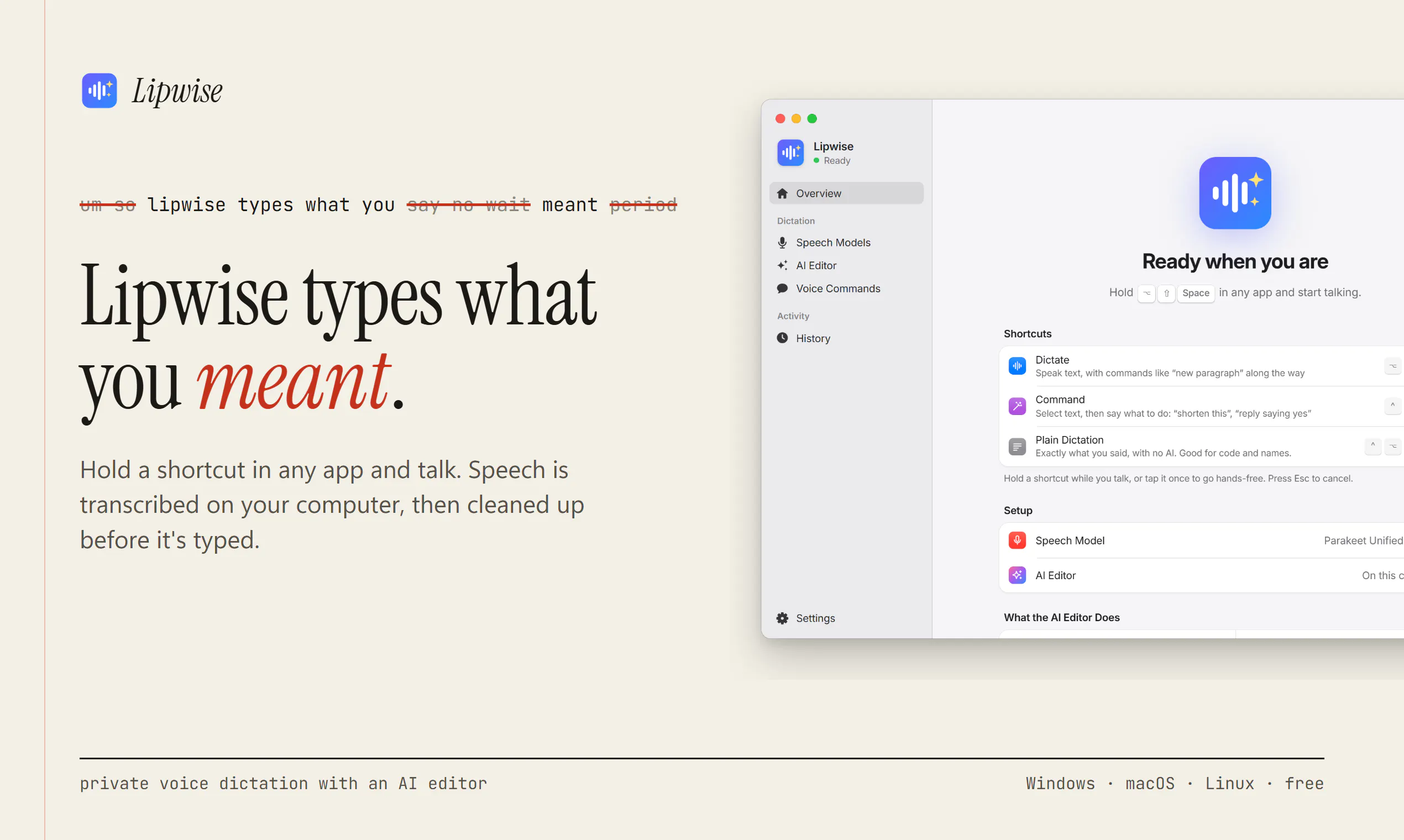
Task: Click the 'Ready when you are' title
Action: click(x=1235, y=261)
